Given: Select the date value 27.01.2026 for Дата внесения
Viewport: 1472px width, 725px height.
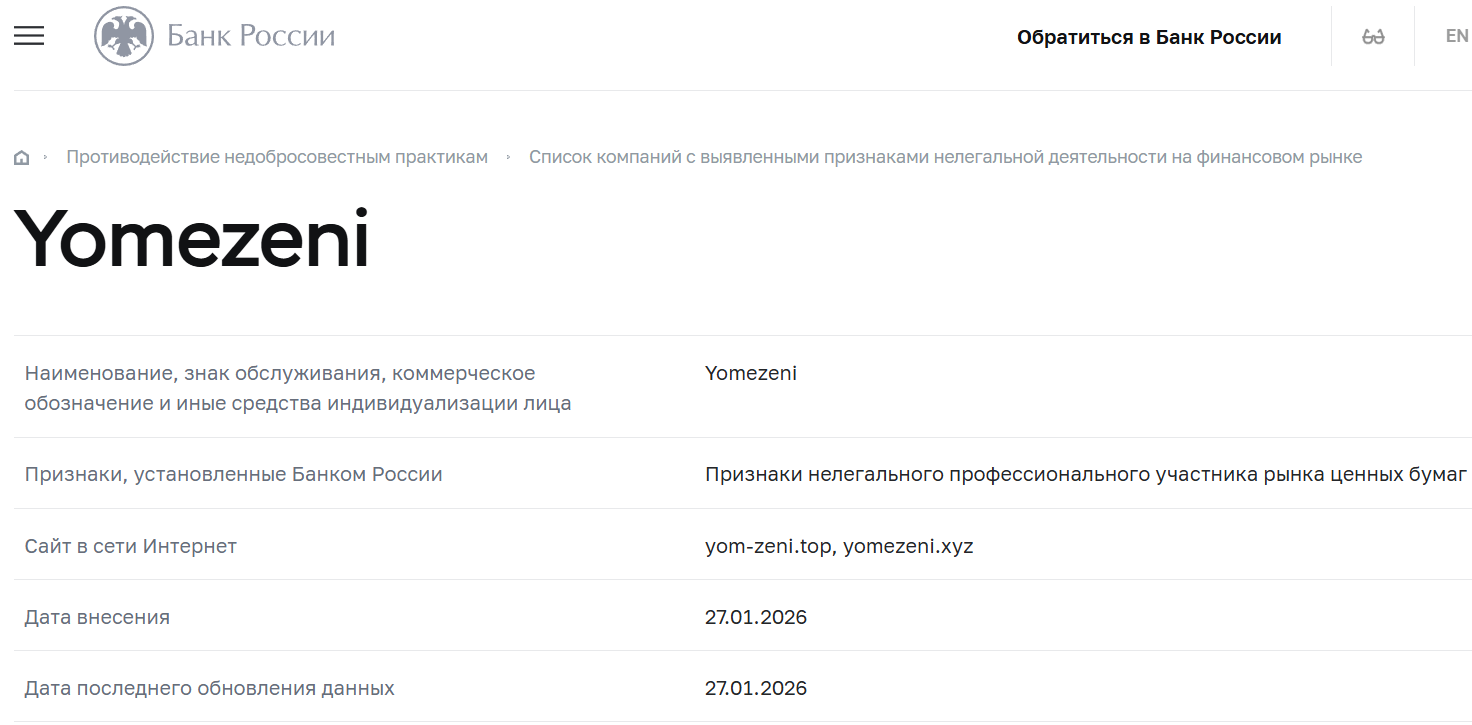Looking at the screenshot, I should pos(755,617).
